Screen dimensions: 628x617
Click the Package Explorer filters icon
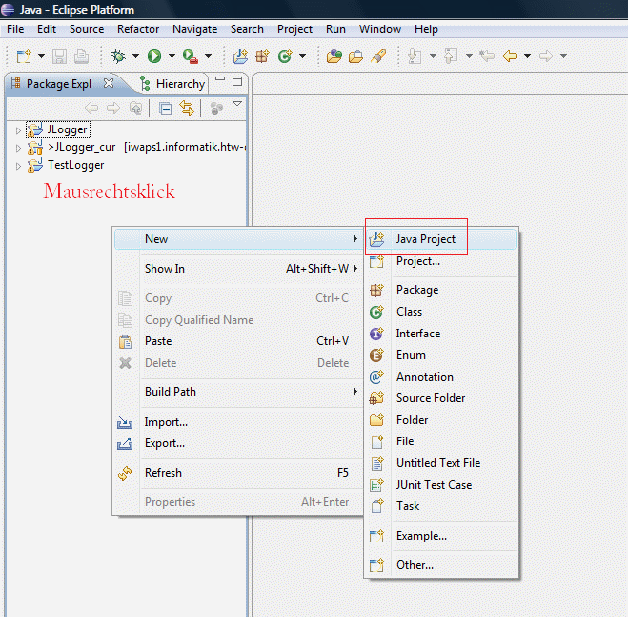217,109
